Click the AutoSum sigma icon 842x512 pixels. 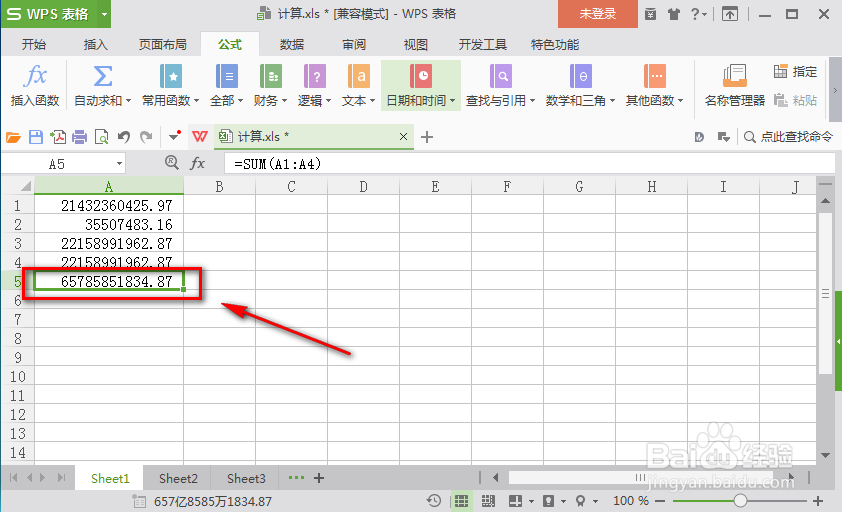coord(103,76)
